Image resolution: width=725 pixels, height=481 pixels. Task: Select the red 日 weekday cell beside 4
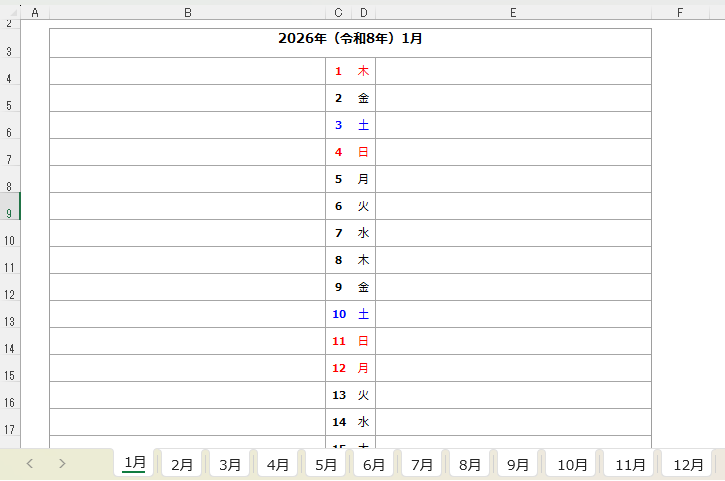(x=363, y=152)
